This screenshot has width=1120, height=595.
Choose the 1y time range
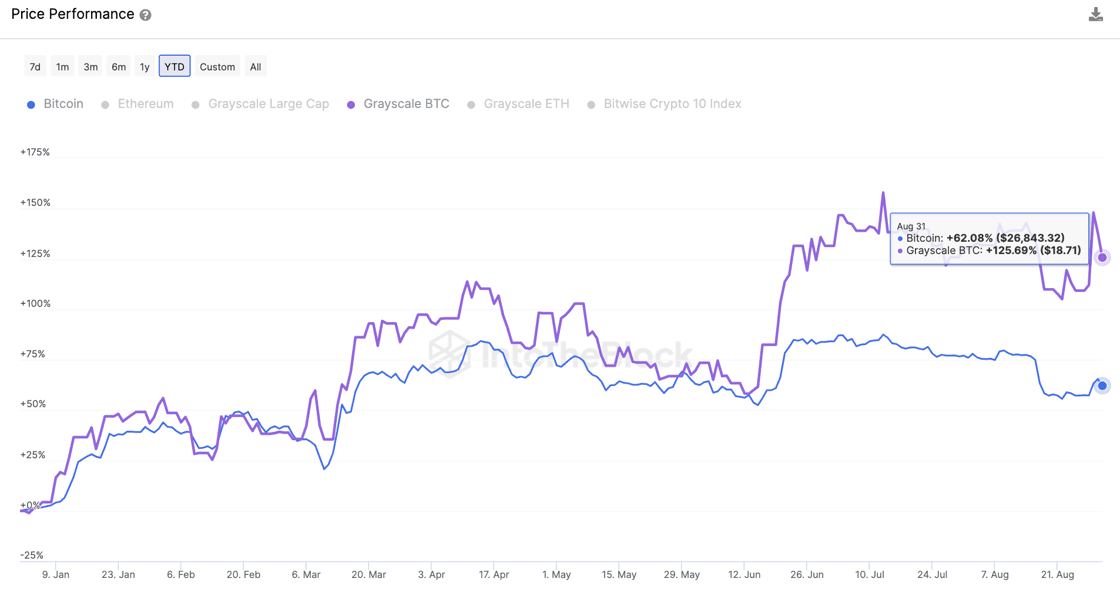[x=145, y=66]
